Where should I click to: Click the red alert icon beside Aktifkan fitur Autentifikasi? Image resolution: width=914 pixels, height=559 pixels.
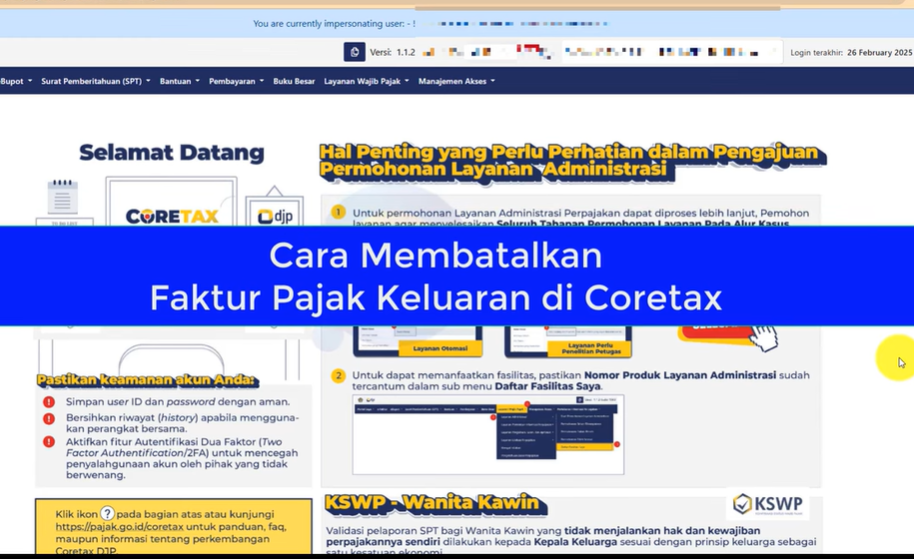[x=49, y=442]
